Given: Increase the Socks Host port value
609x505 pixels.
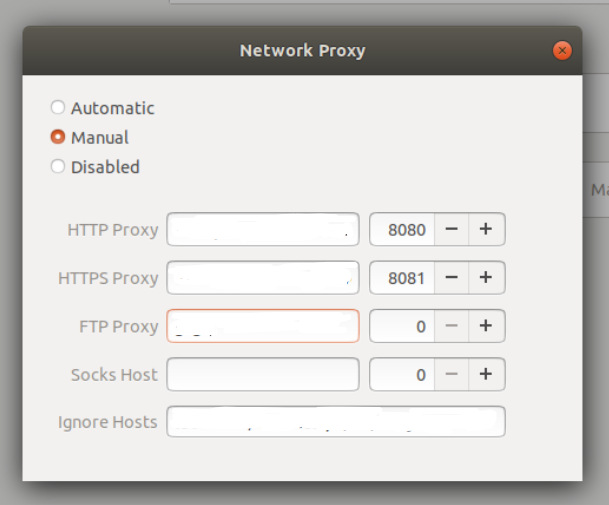Looking at the screenshot, I should (486, 375).
